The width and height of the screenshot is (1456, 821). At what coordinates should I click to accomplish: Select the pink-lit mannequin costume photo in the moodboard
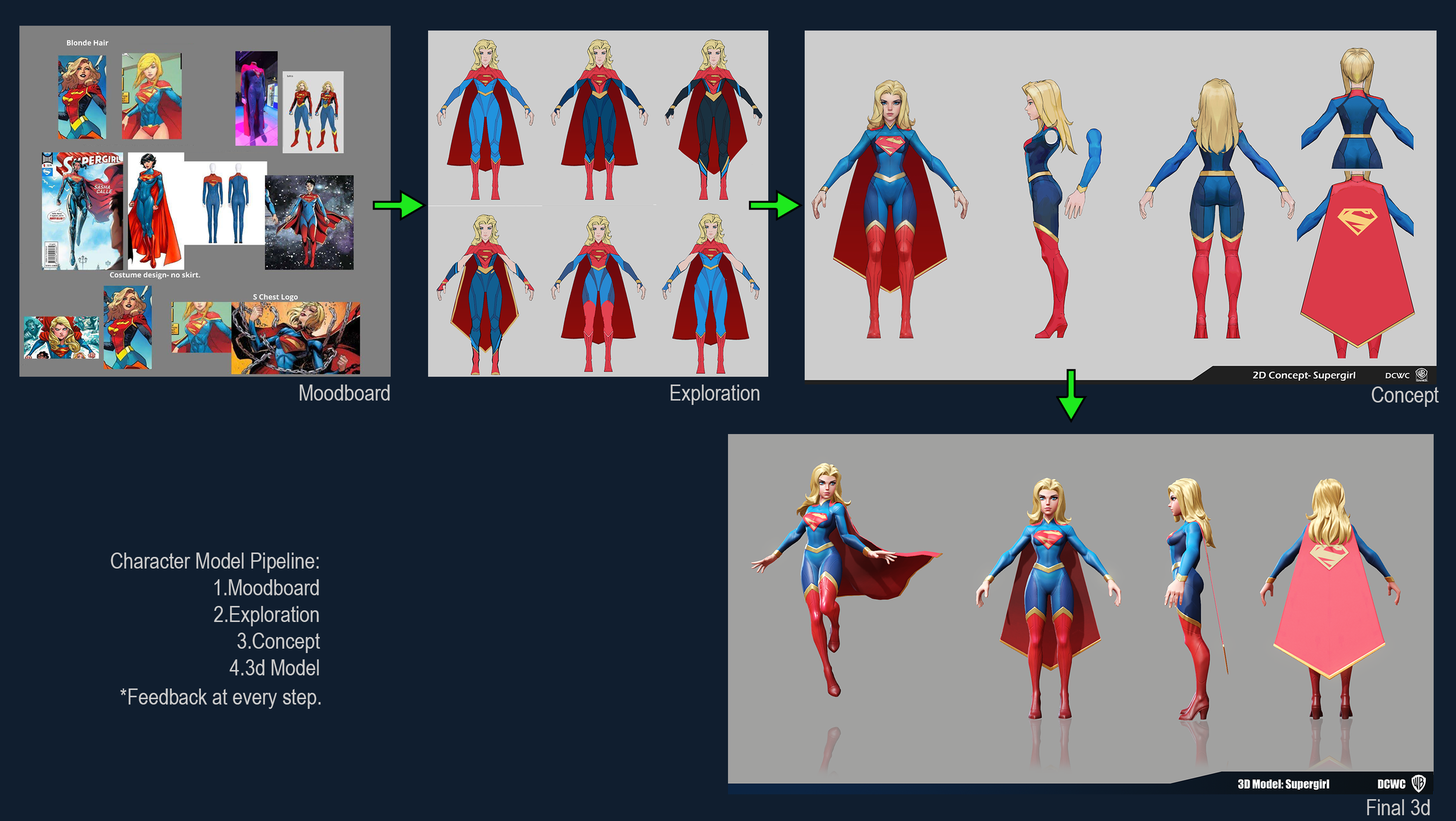(x=256, y=98)
